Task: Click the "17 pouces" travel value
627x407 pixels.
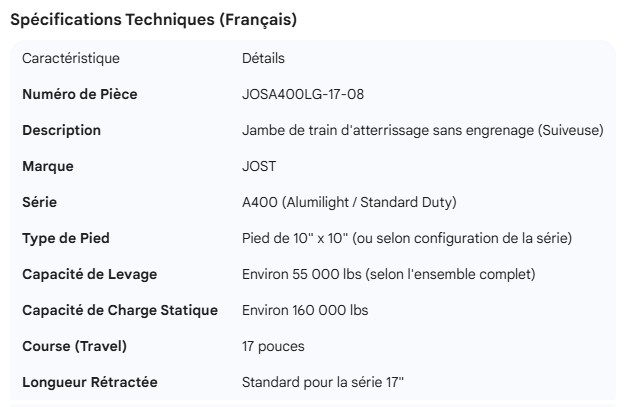Action: click(x=273, y=347)
